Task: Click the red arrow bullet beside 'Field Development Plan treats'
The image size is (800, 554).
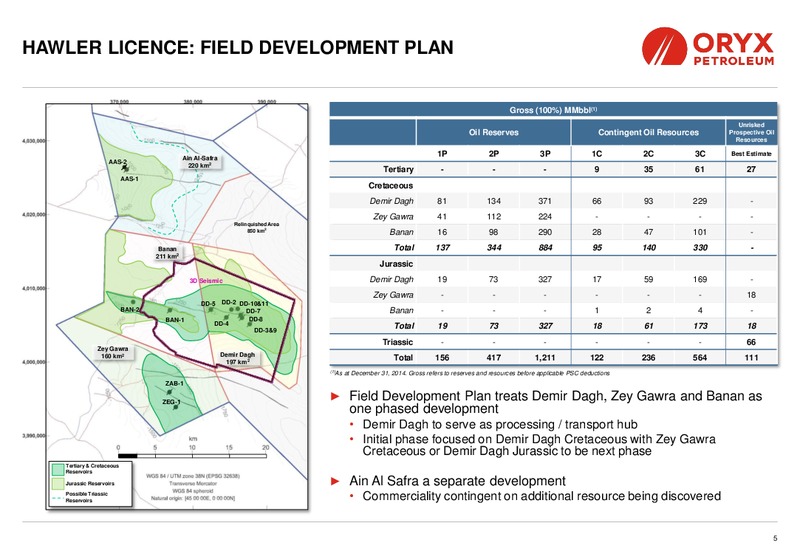Action: pos(335,396)
